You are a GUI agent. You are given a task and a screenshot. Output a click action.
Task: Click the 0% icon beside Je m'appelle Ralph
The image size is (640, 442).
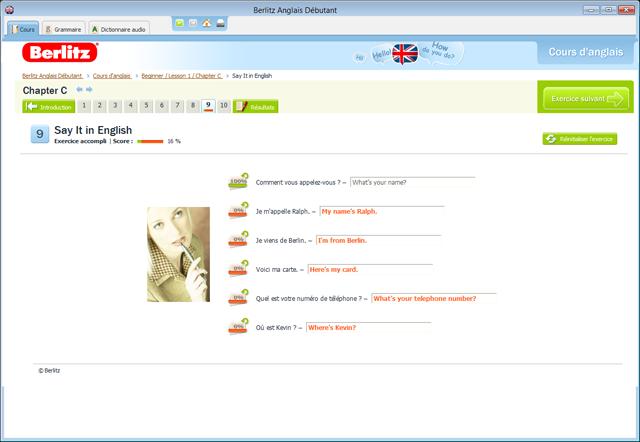[238, 210]
